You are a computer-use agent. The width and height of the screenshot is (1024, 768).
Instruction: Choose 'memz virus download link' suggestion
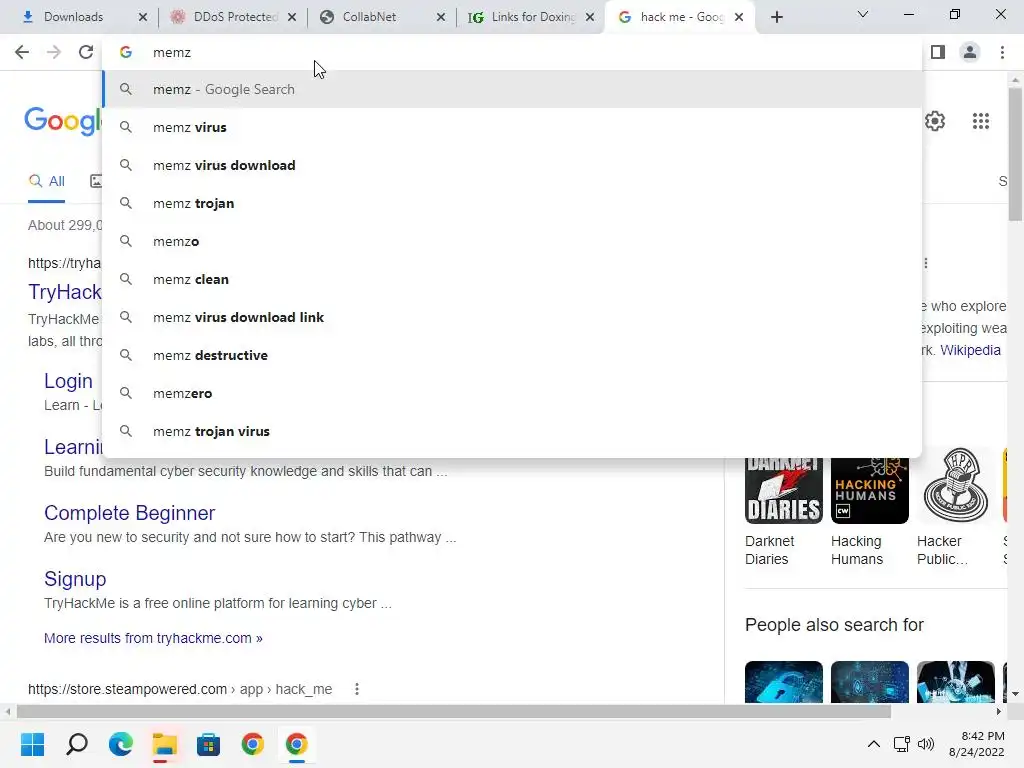tap(512, 317)
